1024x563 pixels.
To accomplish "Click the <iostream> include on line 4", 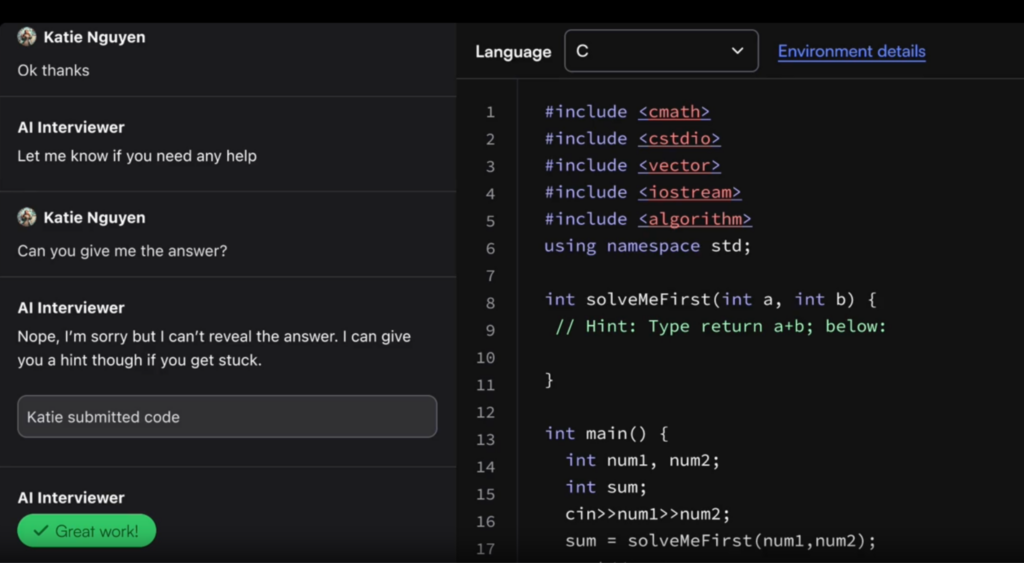I will tap(690, 192).
